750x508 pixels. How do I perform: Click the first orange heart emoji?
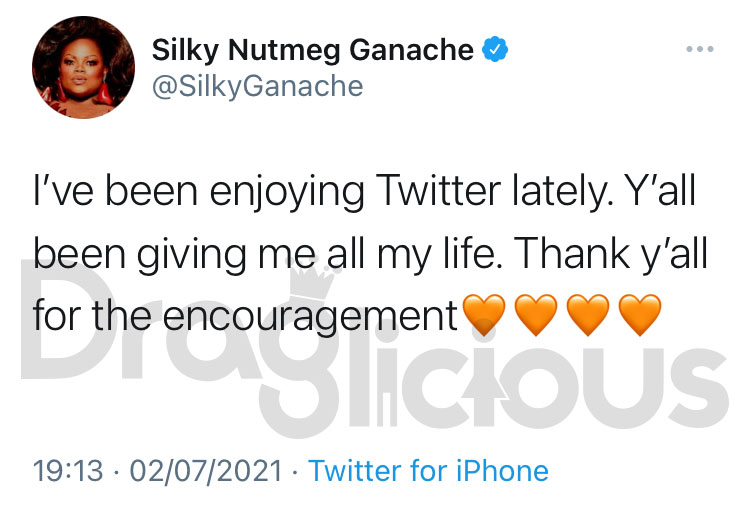click(484, 314)
